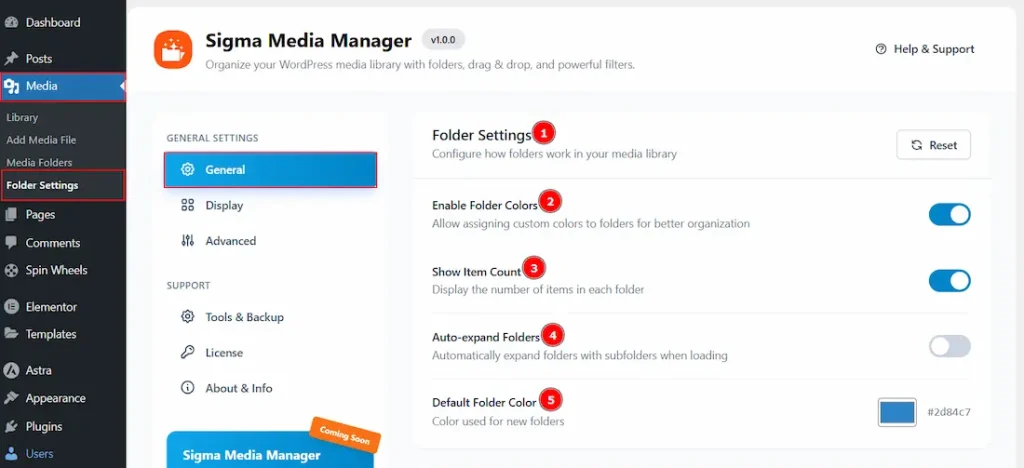Click the Reset refresh arrows icon
Image resolution: width=1024 pixels, height=468 pixels.
tap(917, 146)
